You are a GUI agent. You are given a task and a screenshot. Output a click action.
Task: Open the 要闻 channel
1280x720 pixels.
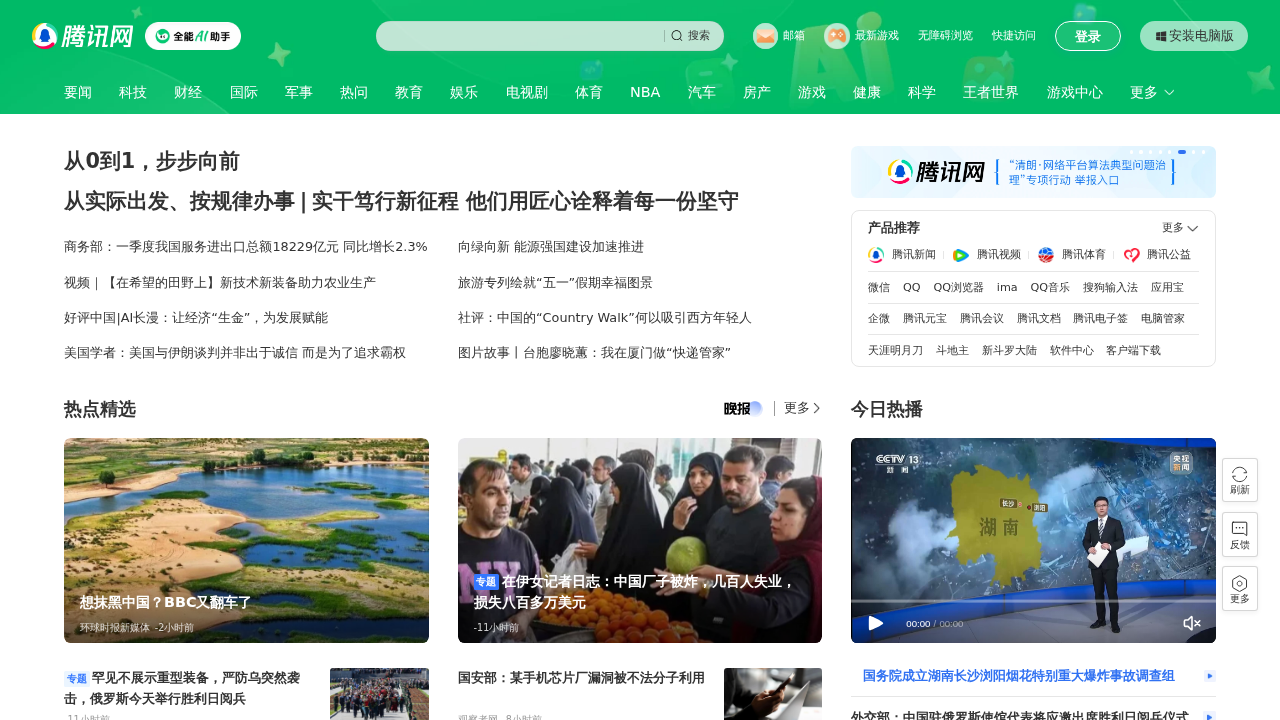78,92
